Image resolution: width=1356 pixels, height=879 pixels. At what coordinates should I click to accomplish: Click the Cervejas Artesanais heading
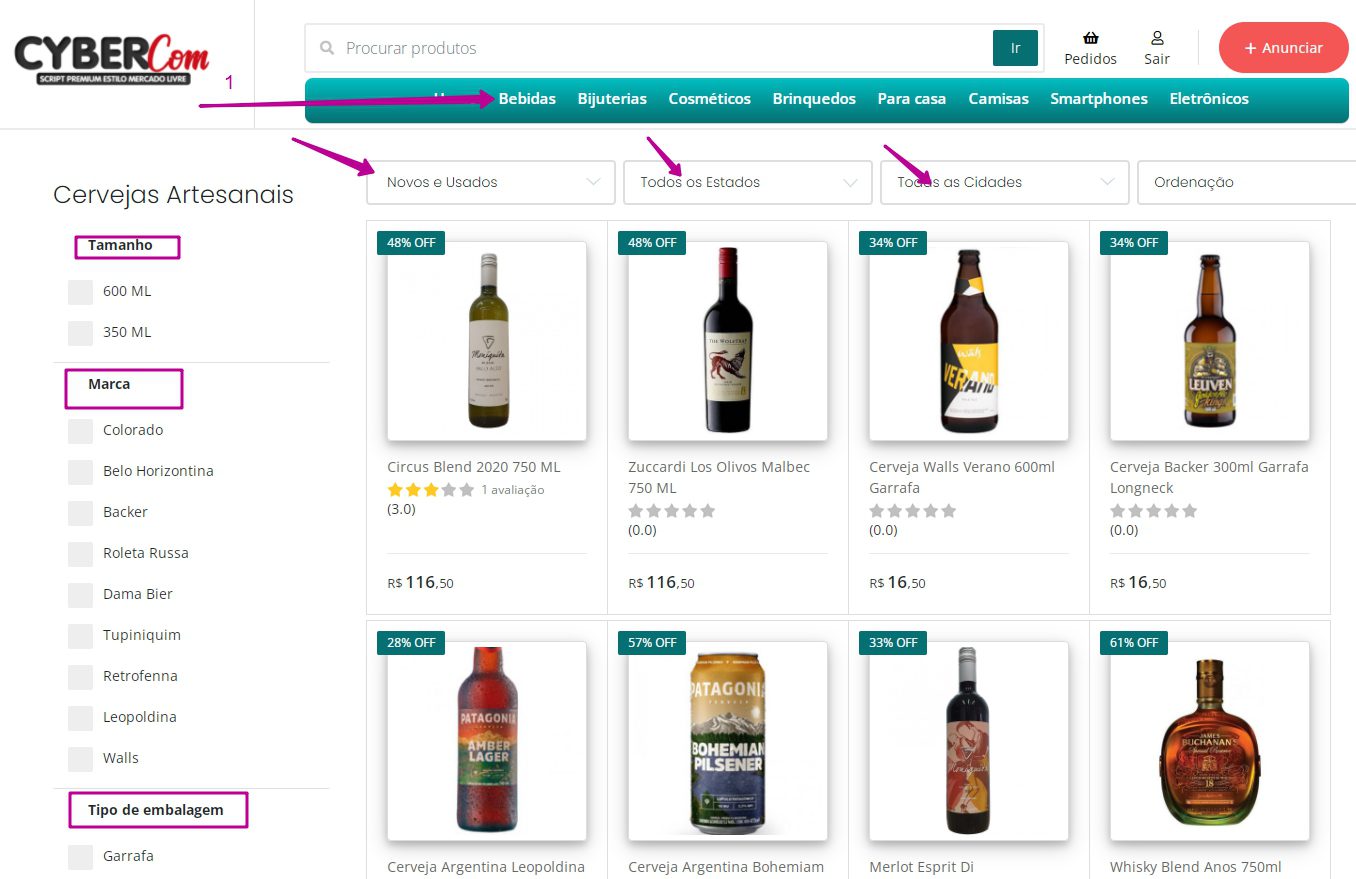[173, 194]
